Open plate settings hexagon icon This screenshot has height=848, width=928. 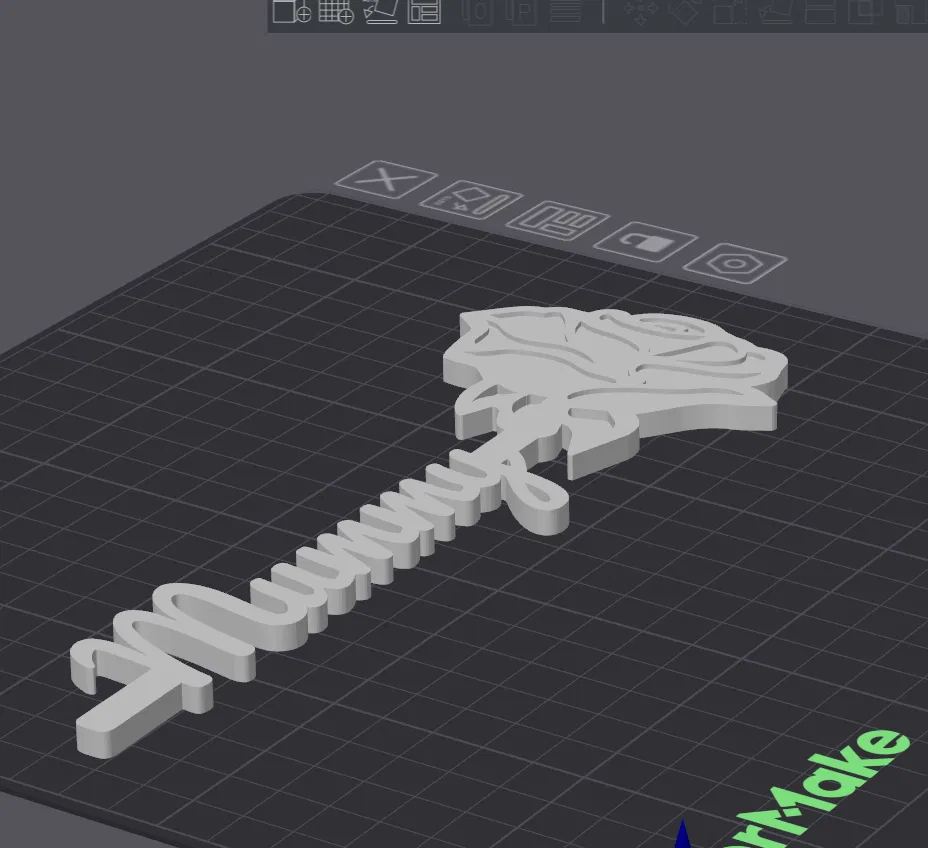coord(734,263)
